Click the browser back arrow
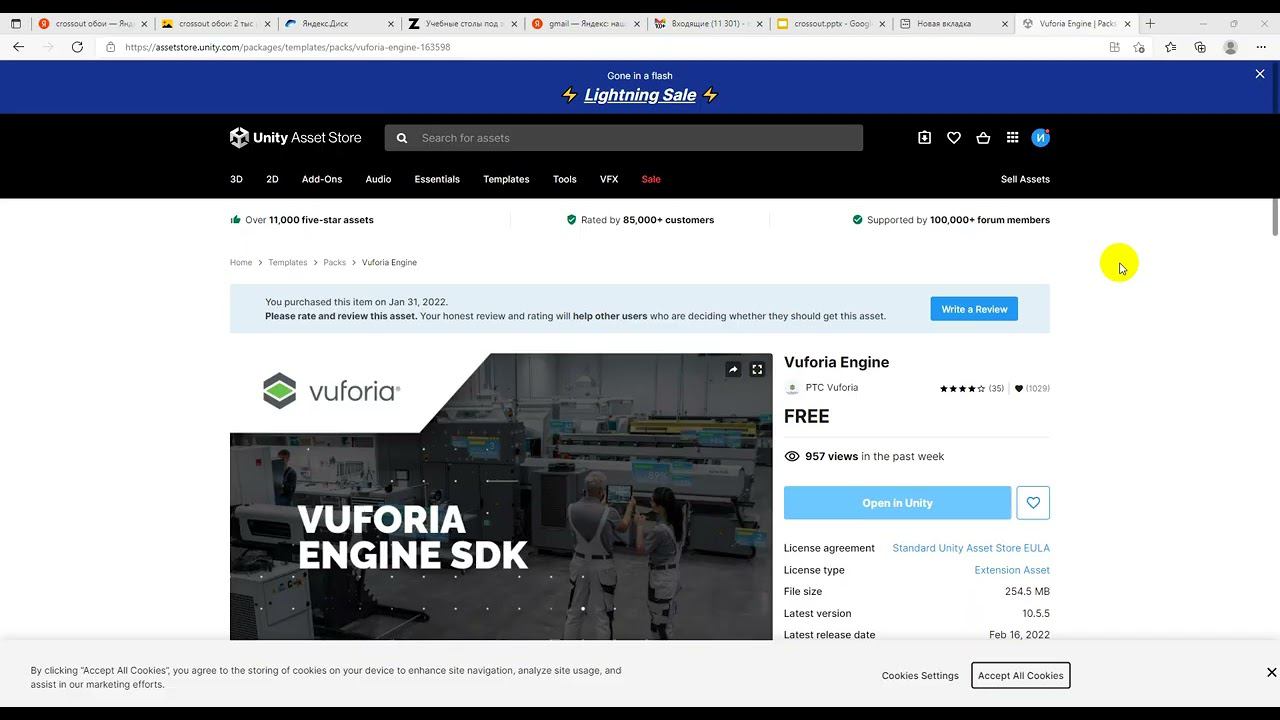The image size is (1280, 720). point(18,47)
